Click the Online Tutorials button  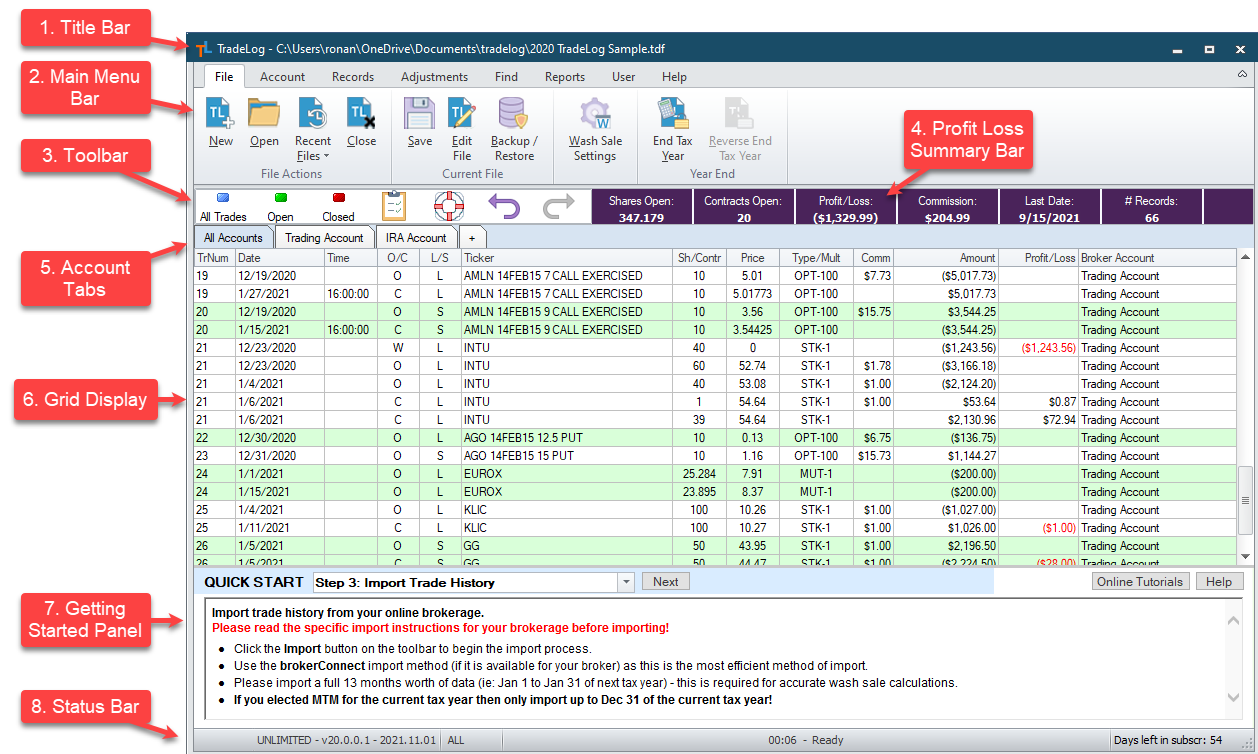point(1141,582)
